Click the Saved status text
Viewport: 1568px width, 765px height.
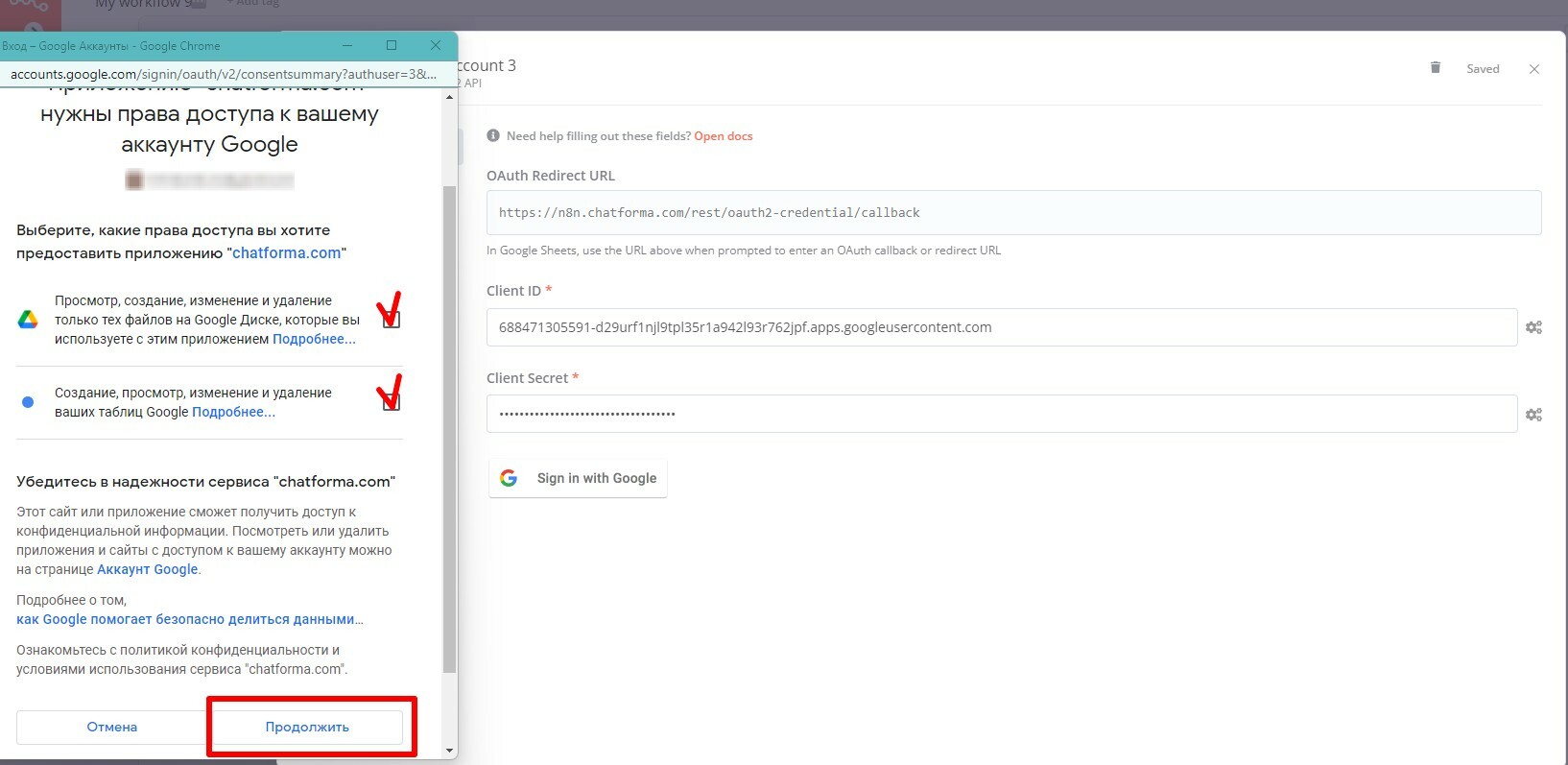point(1483,69)
